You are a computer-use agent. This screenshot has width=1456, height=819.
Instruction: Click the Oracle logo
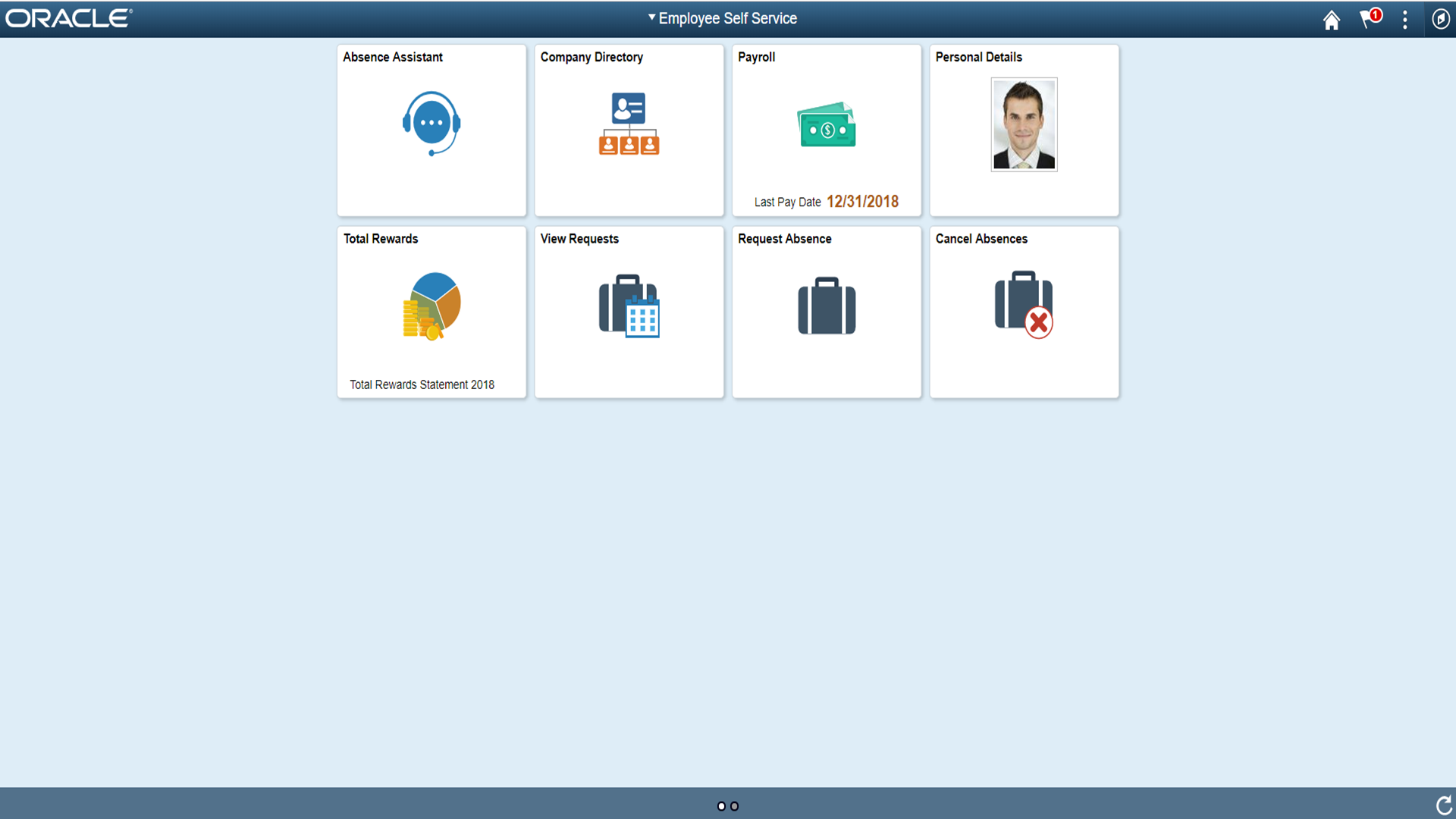pyautogui.click(x=67, y=18)
